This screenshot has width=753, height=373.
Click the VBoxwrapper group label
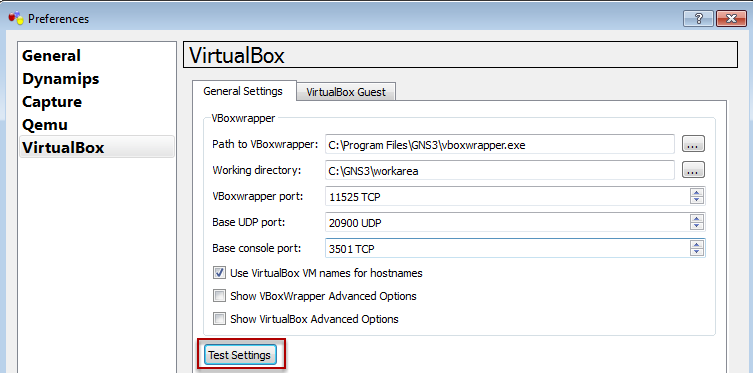243,118
